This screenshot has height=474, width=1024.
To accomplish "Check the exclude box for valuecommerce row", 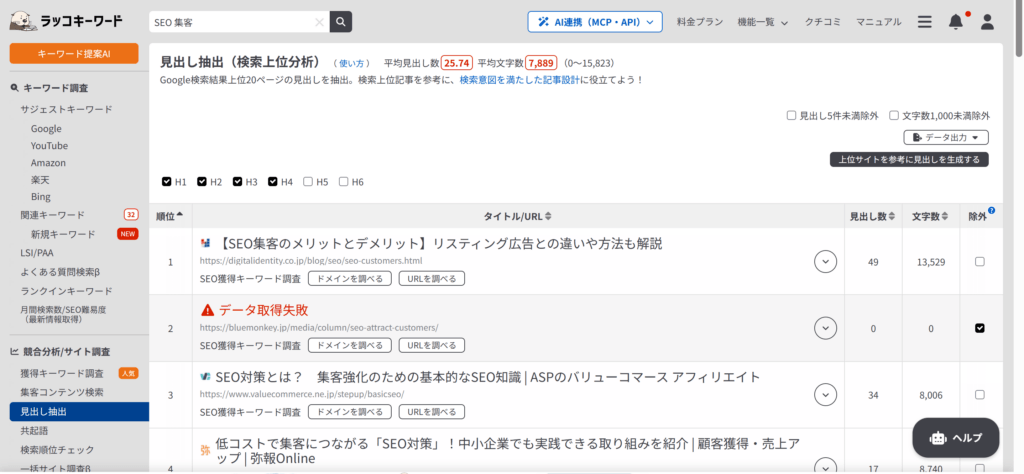I will pyautogui.click(x=980, y=394).
